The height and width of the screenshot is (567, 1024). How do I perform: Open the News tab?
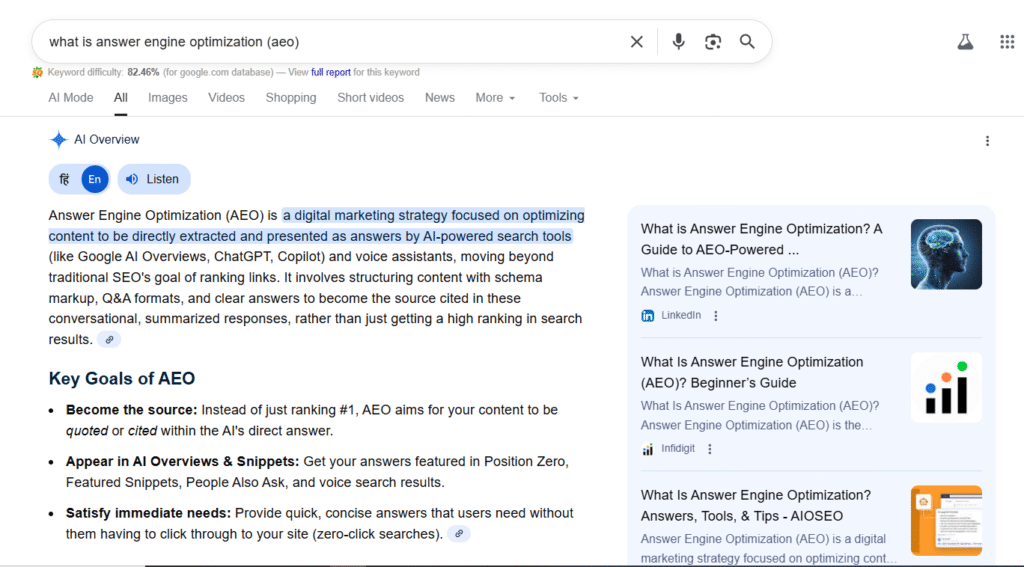[x=440, y=98]
